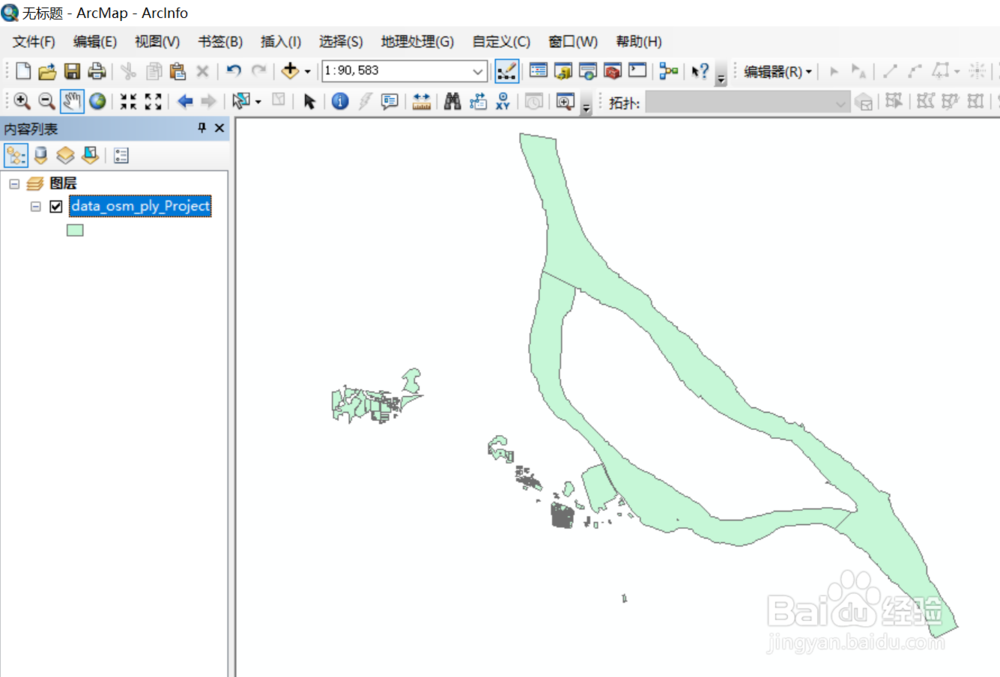Use the Measure tool
Image resolution: width=1000 pixels, height=677 pixels.
coord(421,101)
